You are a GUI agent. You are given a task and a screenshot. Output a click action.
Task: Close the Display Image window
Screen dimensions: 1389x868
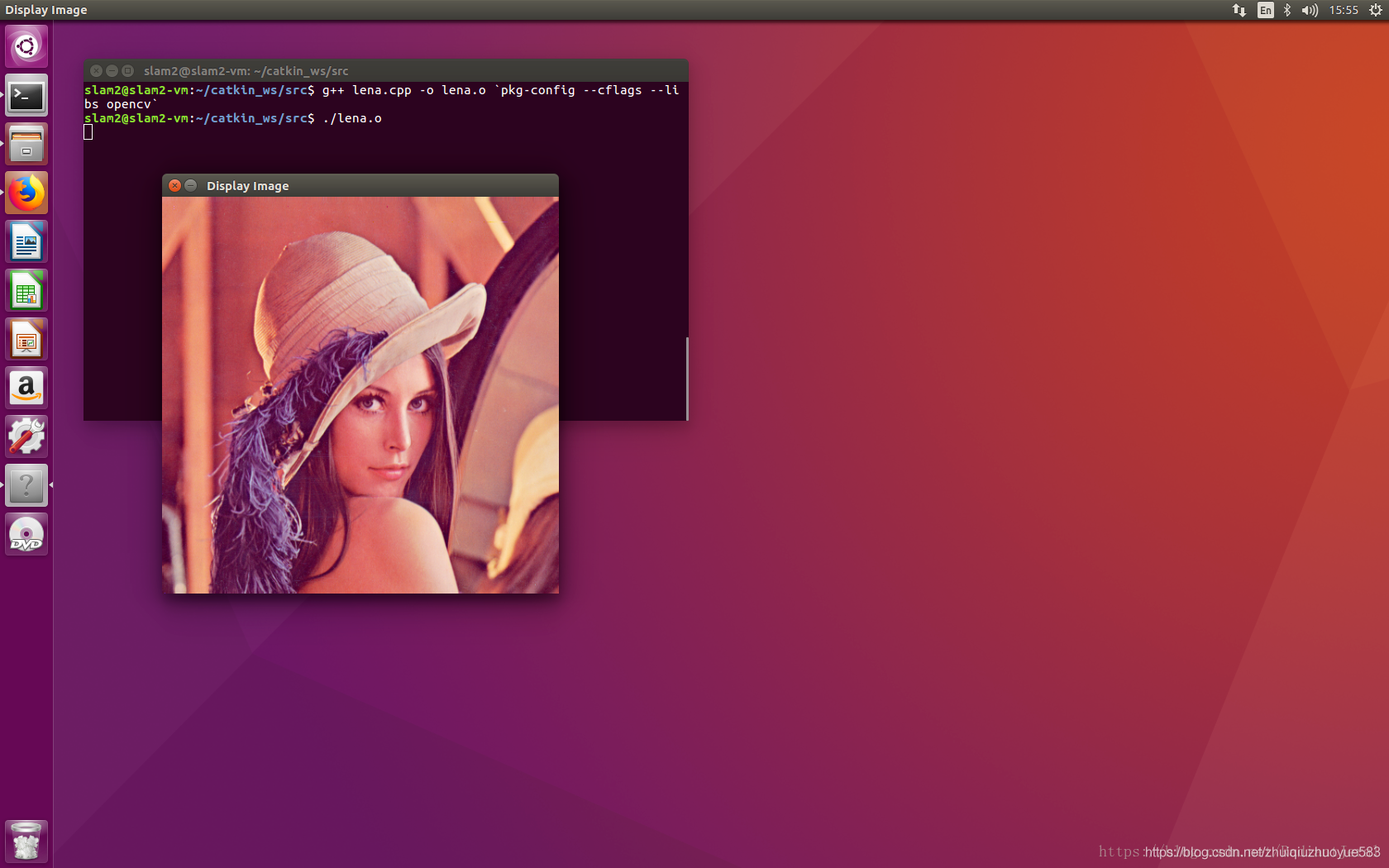[174, 186]
